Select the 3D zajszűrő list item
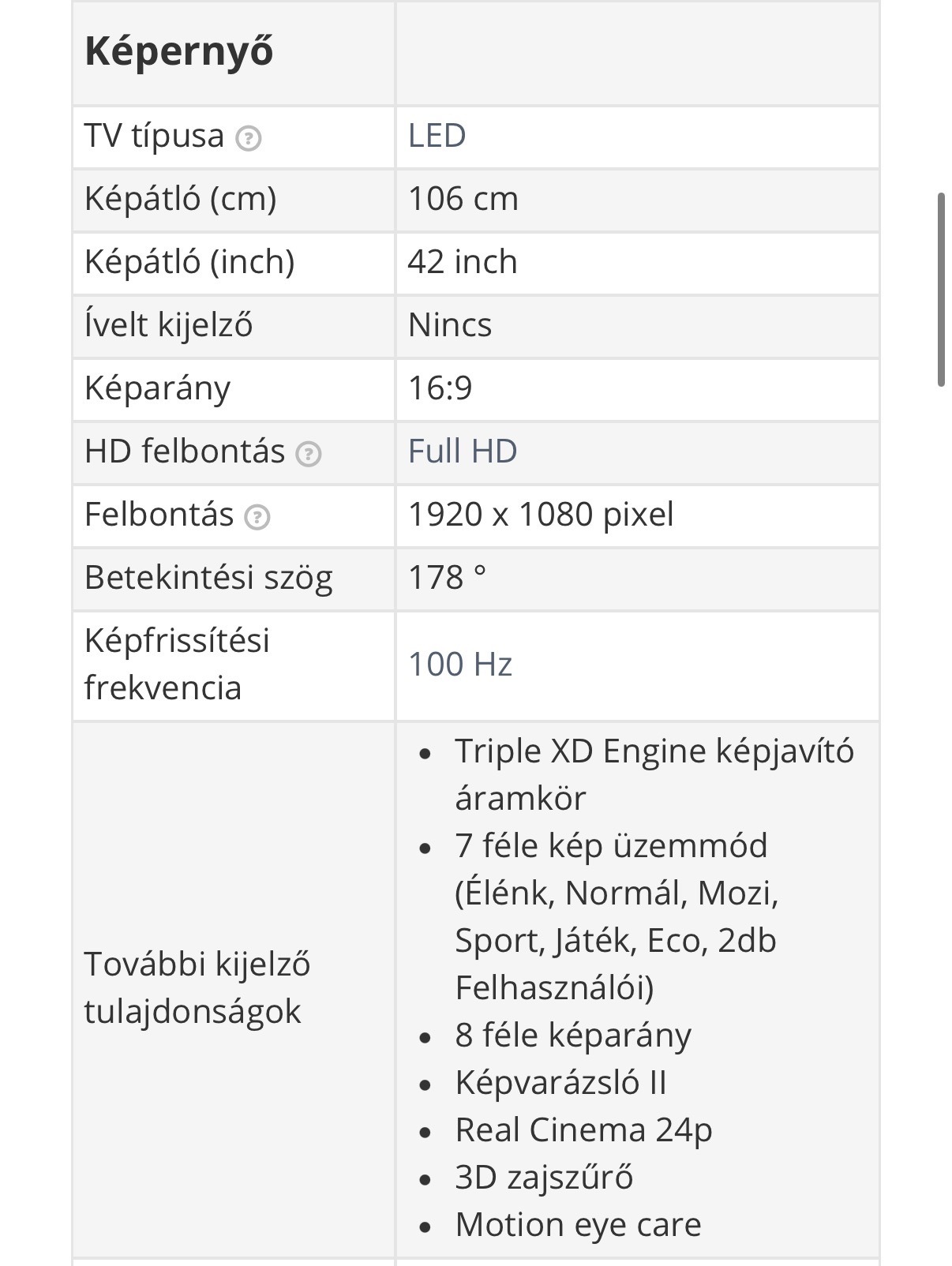The image size is (952, 1266). point(544,1178)
